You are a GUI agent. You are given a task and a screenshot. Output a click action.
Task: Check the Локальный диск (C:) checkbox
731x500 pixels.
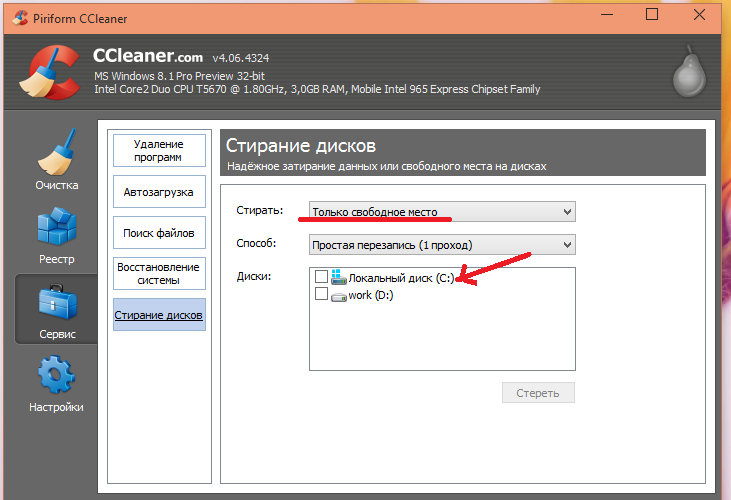(x=321, y=276)
